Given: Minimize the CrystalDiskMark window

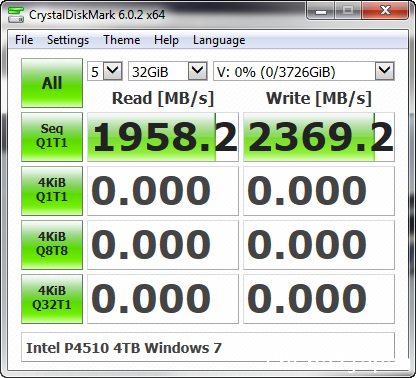Looking at the screenshot, I should tap(321, 11).
